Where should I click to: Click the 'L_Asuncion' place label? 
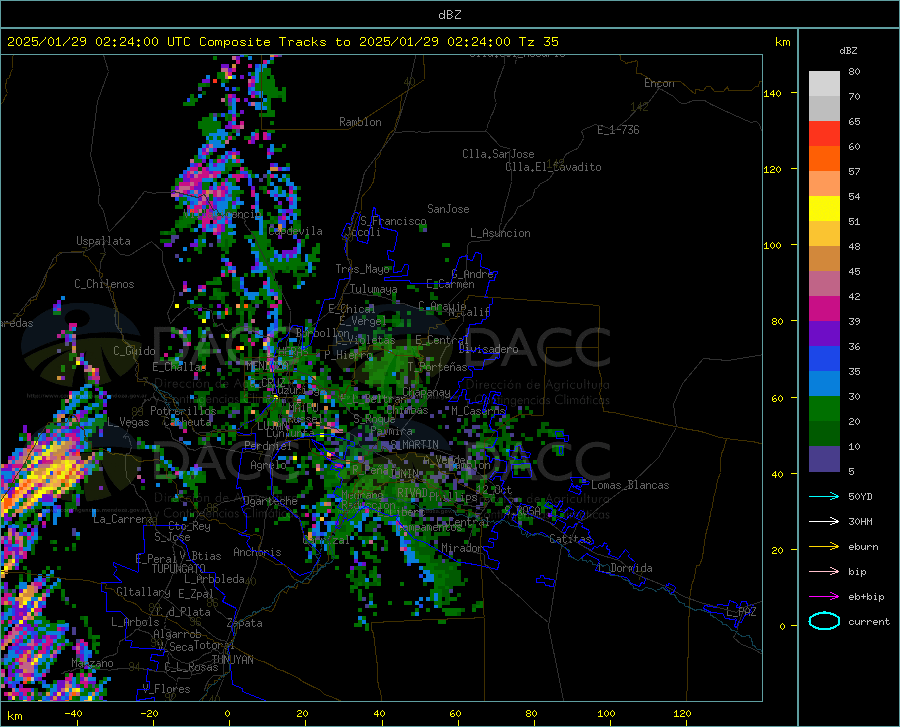(x=500, y=233)
